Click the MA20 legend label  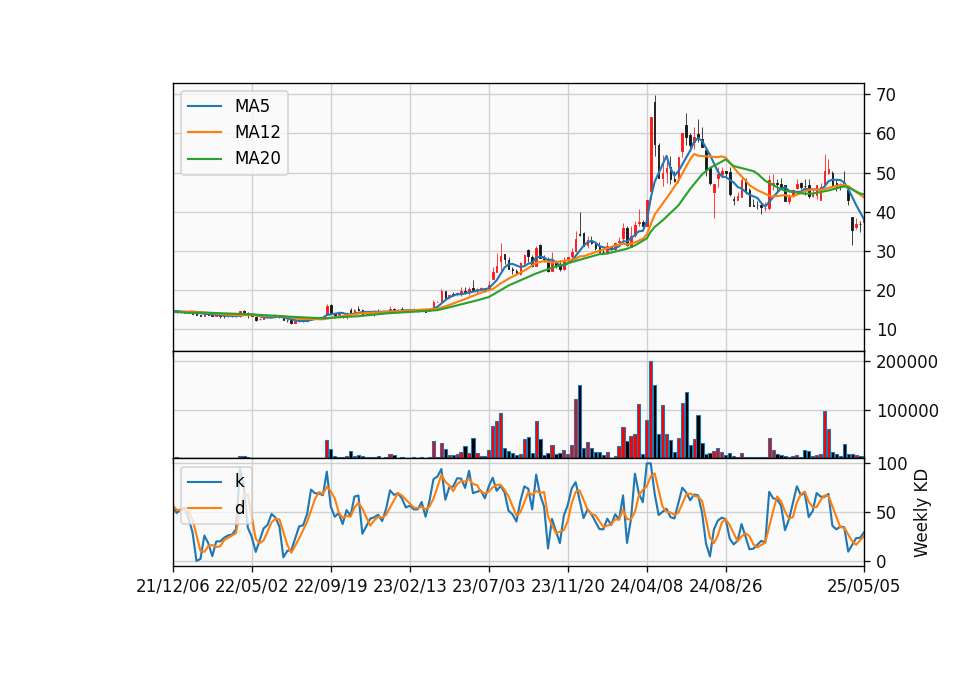tap(257, 158)
